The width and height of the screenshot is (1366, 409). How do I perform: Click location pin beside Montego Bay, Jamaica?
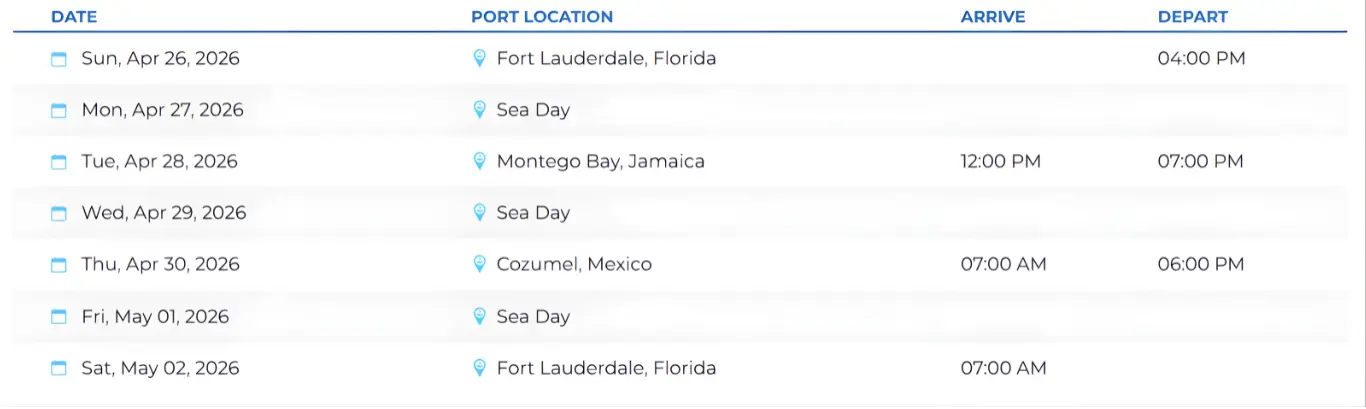(x=479, y=161)
